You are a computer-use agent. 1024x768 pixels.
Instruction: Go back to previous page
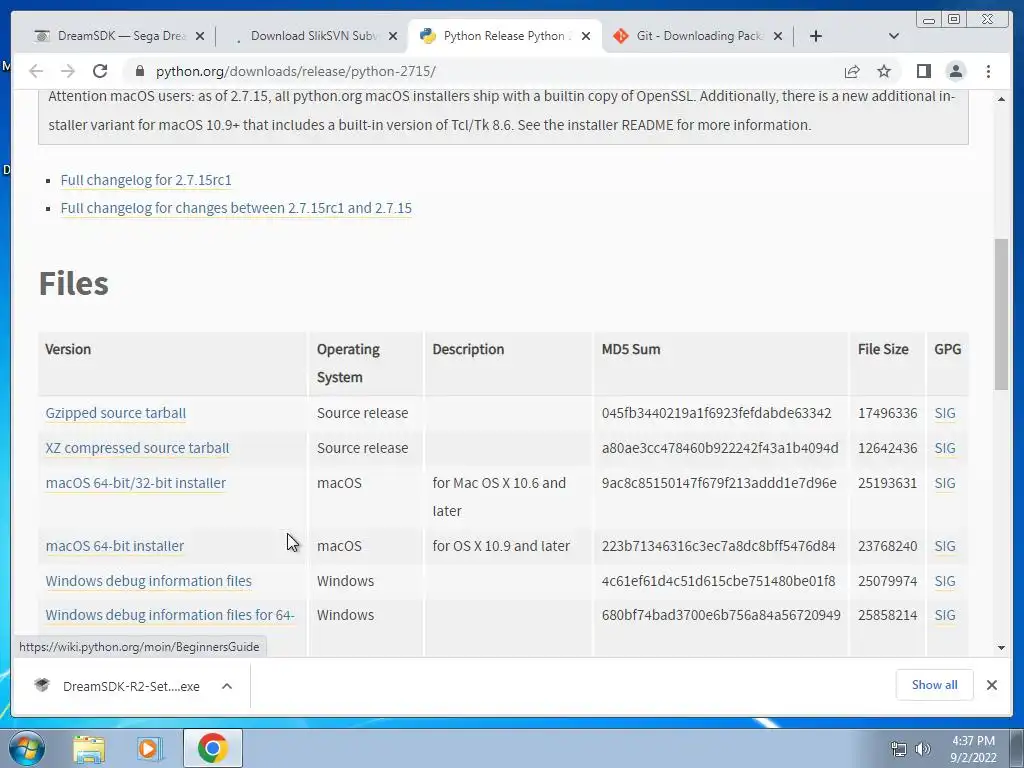(36, 71)
